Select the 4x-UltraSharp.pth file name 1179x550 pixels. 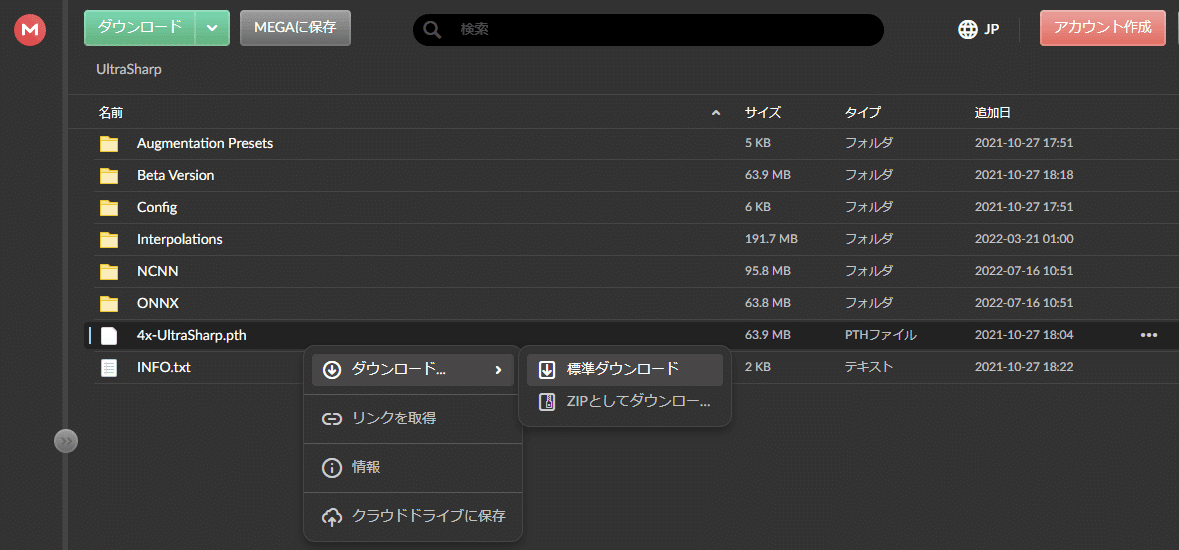192,336
